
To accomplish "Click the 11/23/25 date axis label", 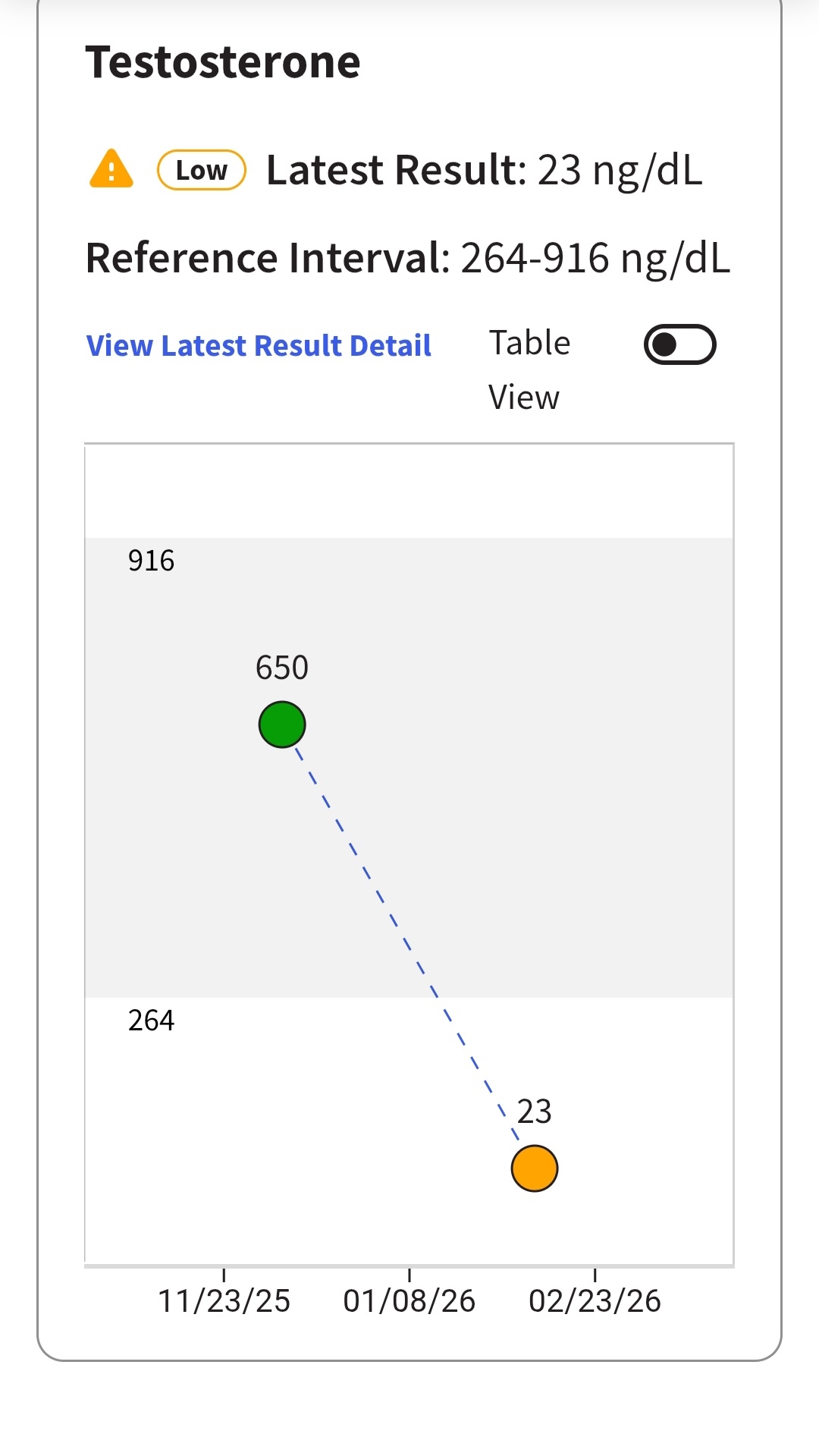I will point(224,1300).
